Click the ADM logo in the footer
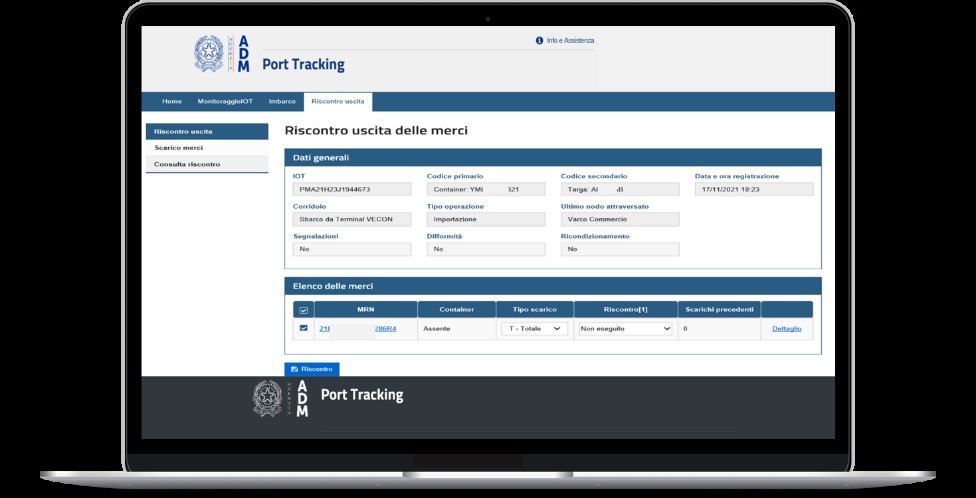Screen dimensions: 976x498 (302, 398)
